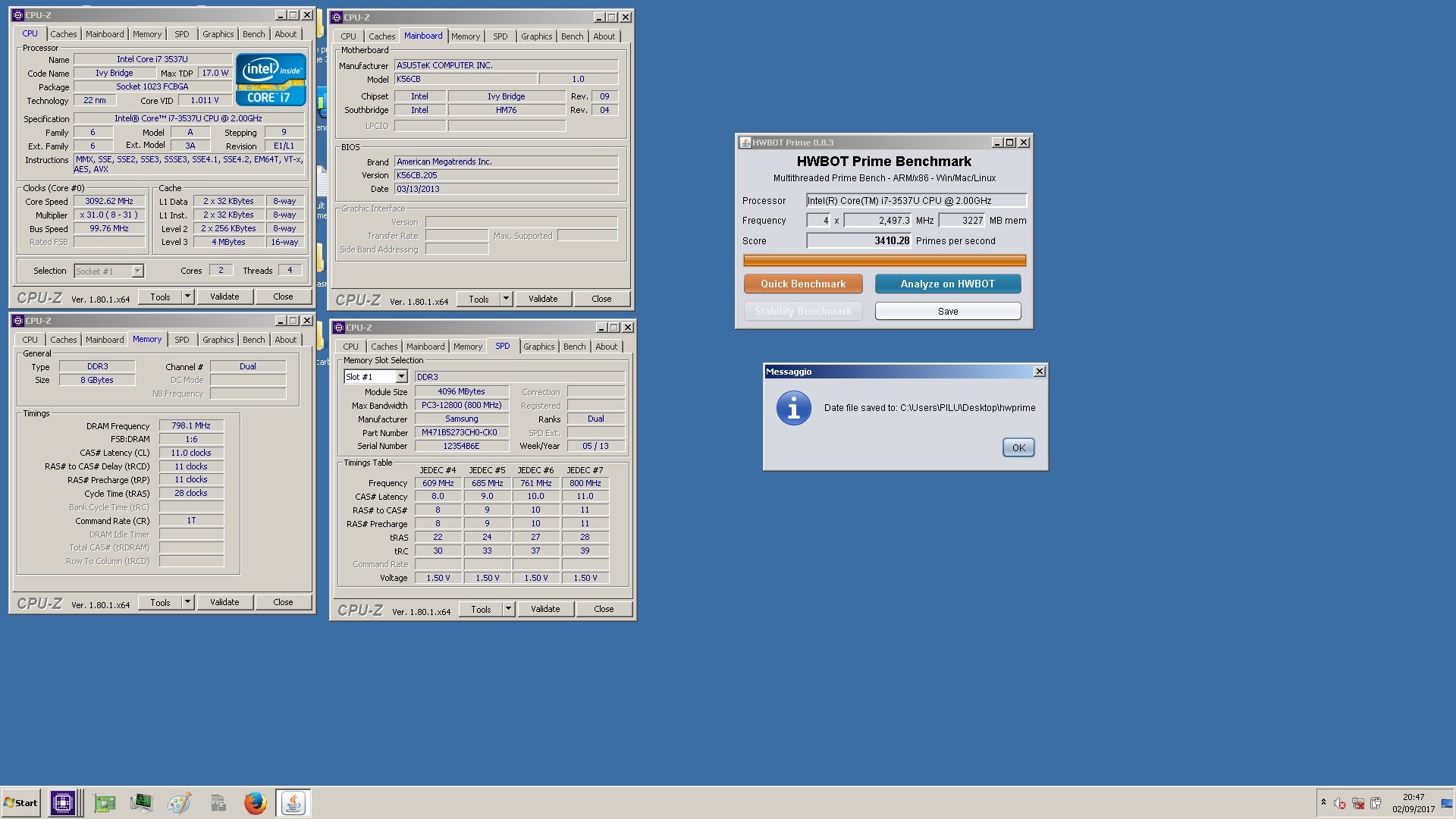Viewport: 1456px width, 819px height.
Task: Click the Core Speed value 3092.62 MHz
Action: 109,202
